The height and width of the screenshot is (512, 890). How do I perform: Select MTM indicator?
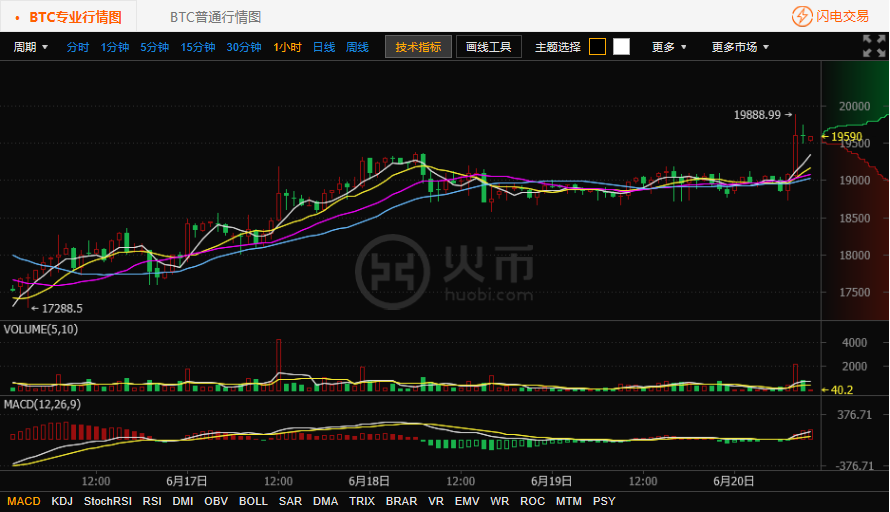tap(569, 501)
